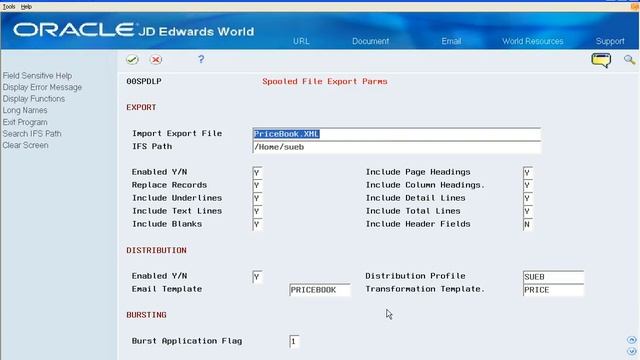The width and height of the screenshot is (640, 360).
Task: Click Include Page Headings field
Action: pos(527,173)
